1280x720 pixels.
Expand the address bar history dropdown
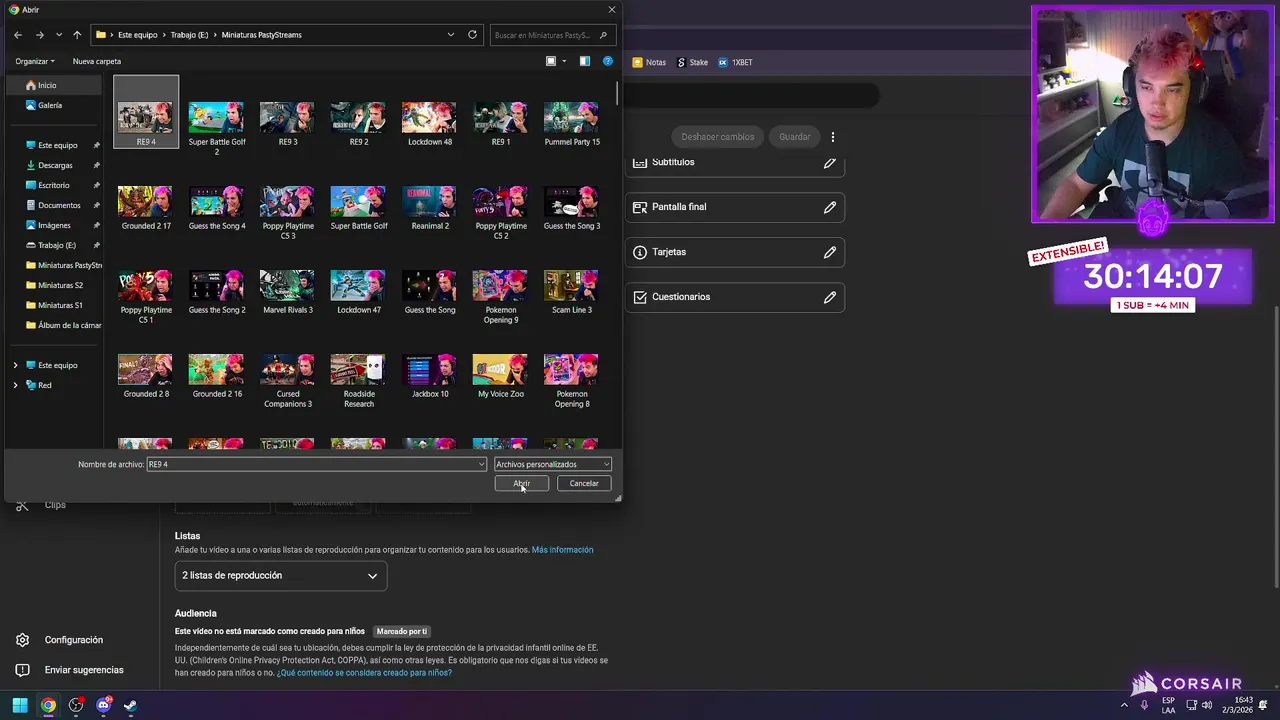(x=451, y=35)
